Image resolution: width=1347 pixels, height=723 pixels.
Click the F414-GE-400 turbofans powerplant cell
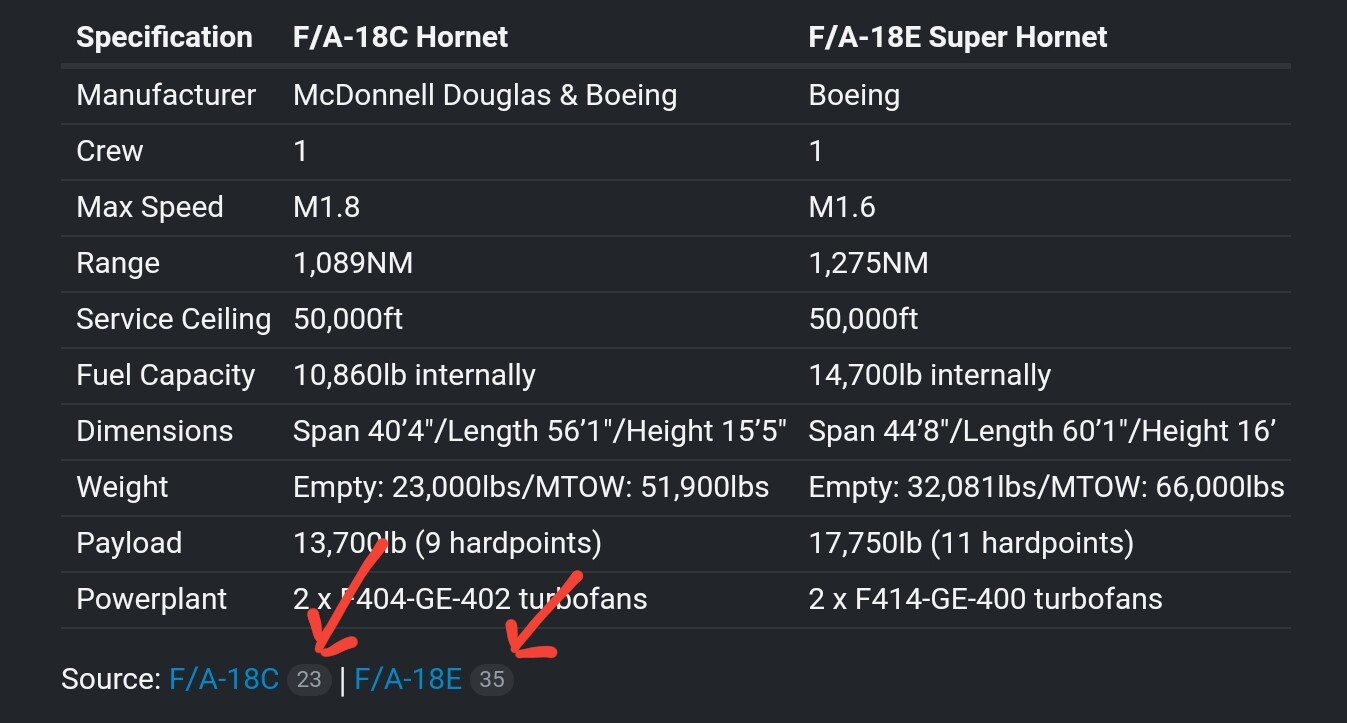pyautogui.click(x=985, y=599)
